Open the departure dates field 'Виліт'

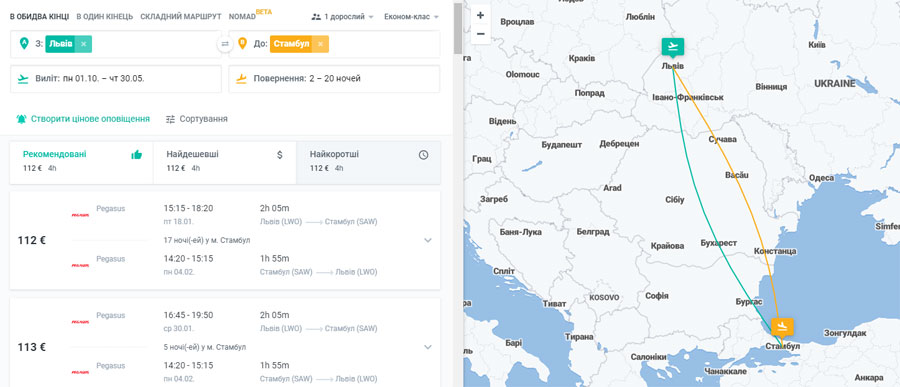(116, 79)
